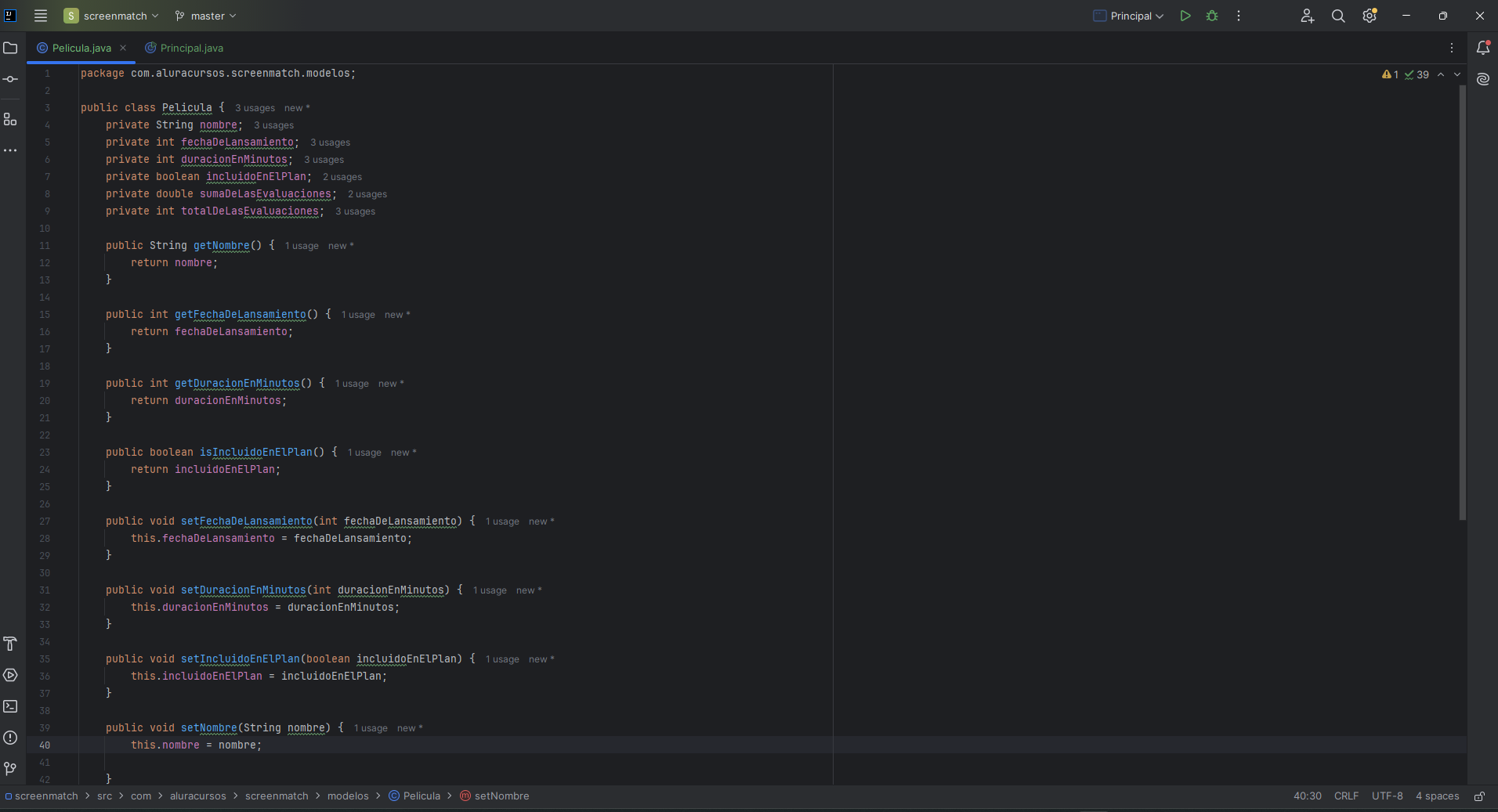Screen dimensions: 1498x812
Task: Place cursor in package declaration line
Action: [218, 74]
